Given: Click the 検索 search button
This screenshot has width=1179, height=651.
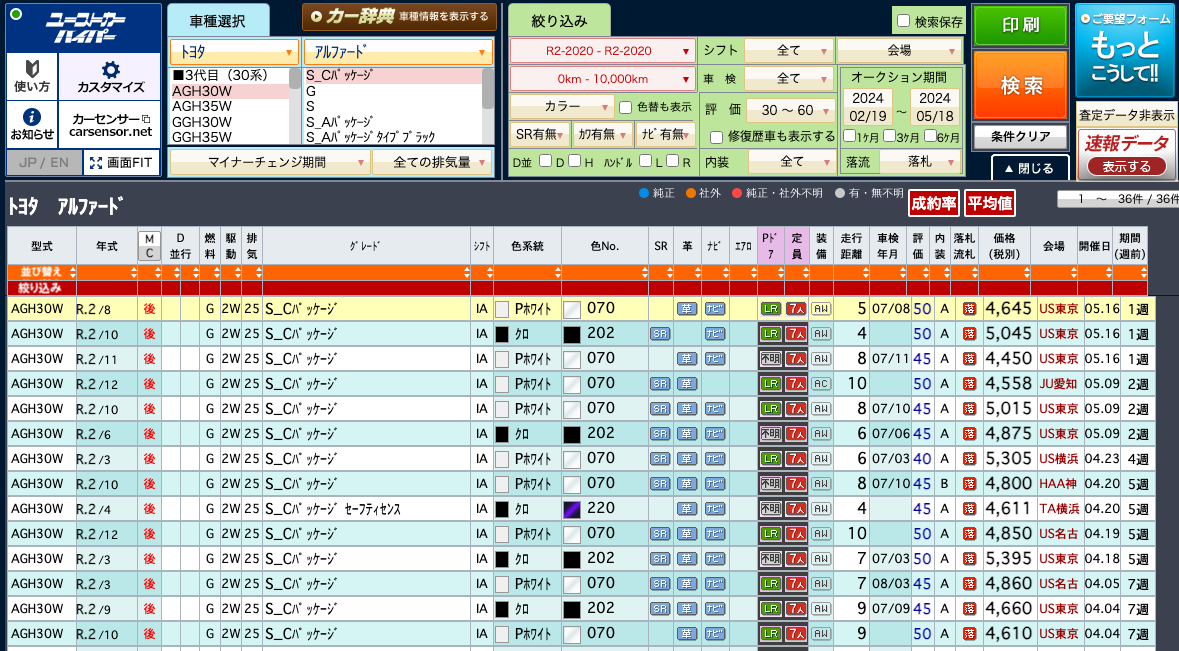Looking at the screenshot, I should pos(1020,85).
